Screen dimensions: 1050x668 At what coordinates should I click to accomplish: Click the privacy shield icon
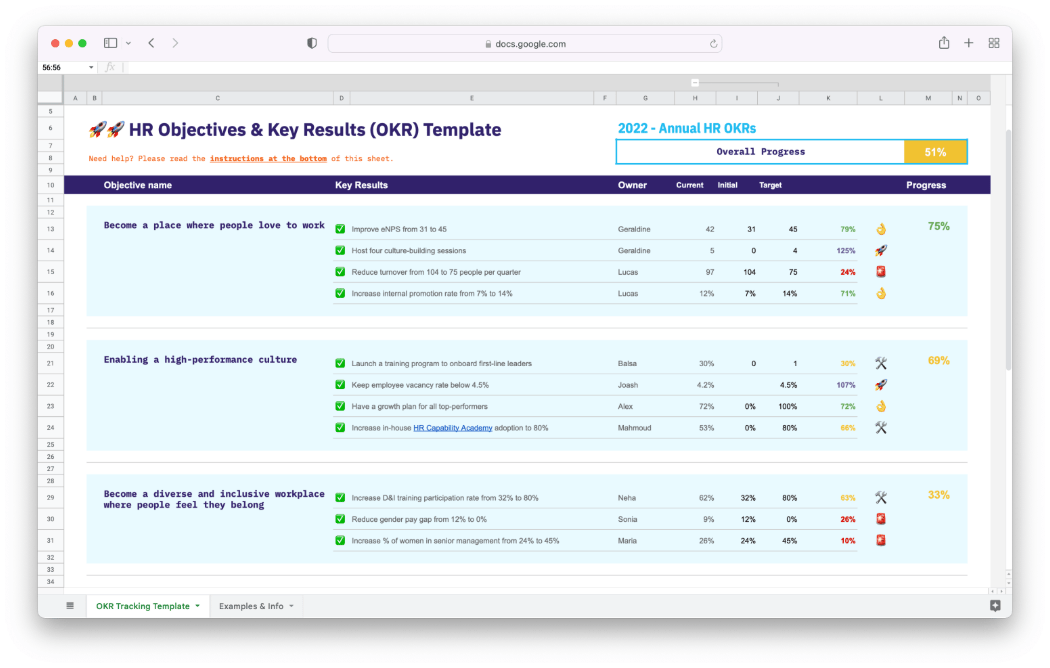[x=312, y=43]
